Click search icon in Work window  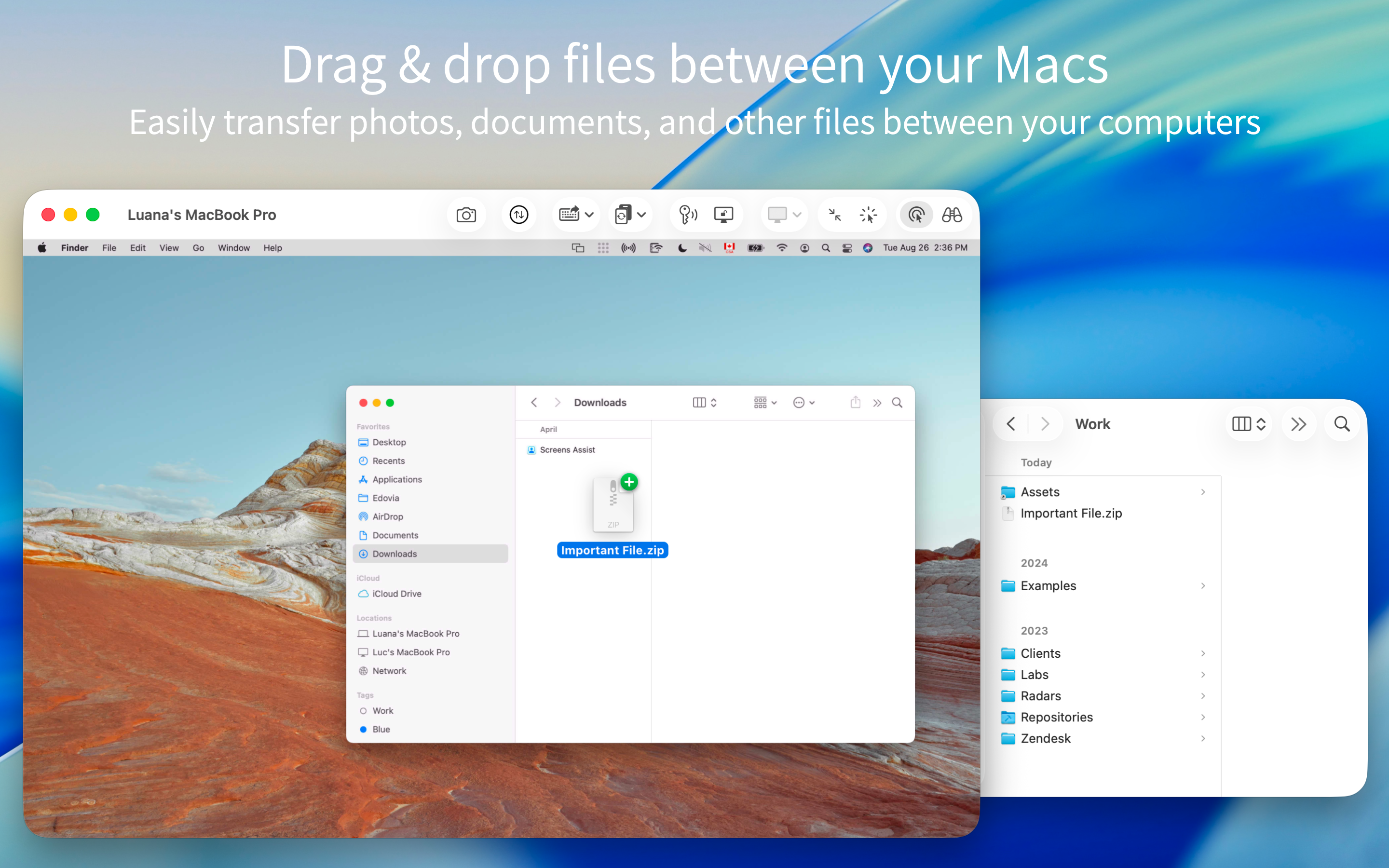[1342, 424]
